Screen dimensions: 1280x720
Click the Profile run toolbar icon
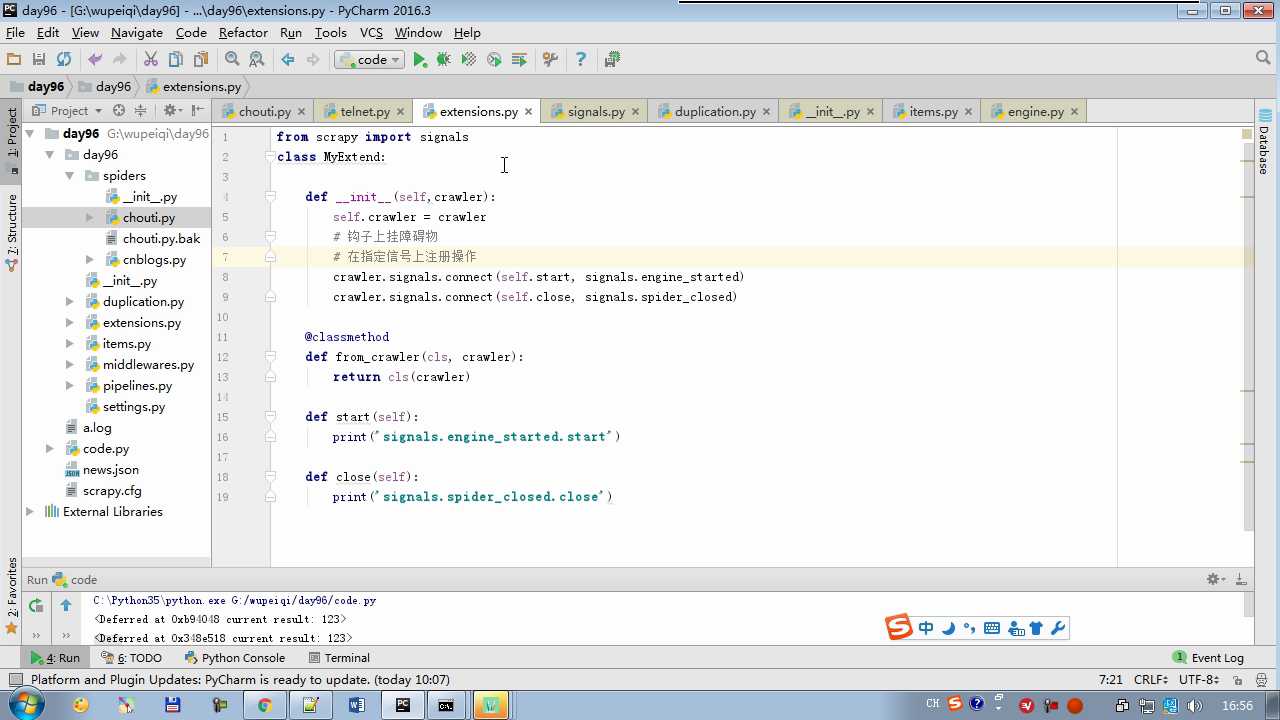click(x=494, y=60)
